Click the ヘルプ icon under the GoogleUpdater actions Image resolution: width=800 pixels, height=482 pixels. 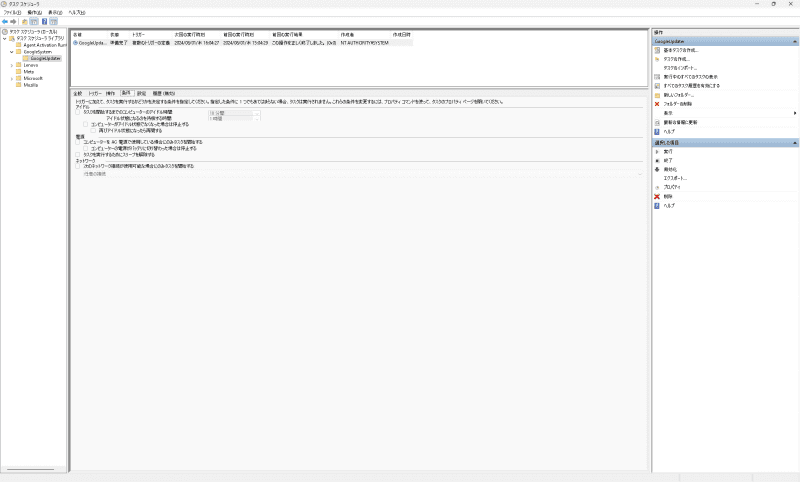coord(657,131)
